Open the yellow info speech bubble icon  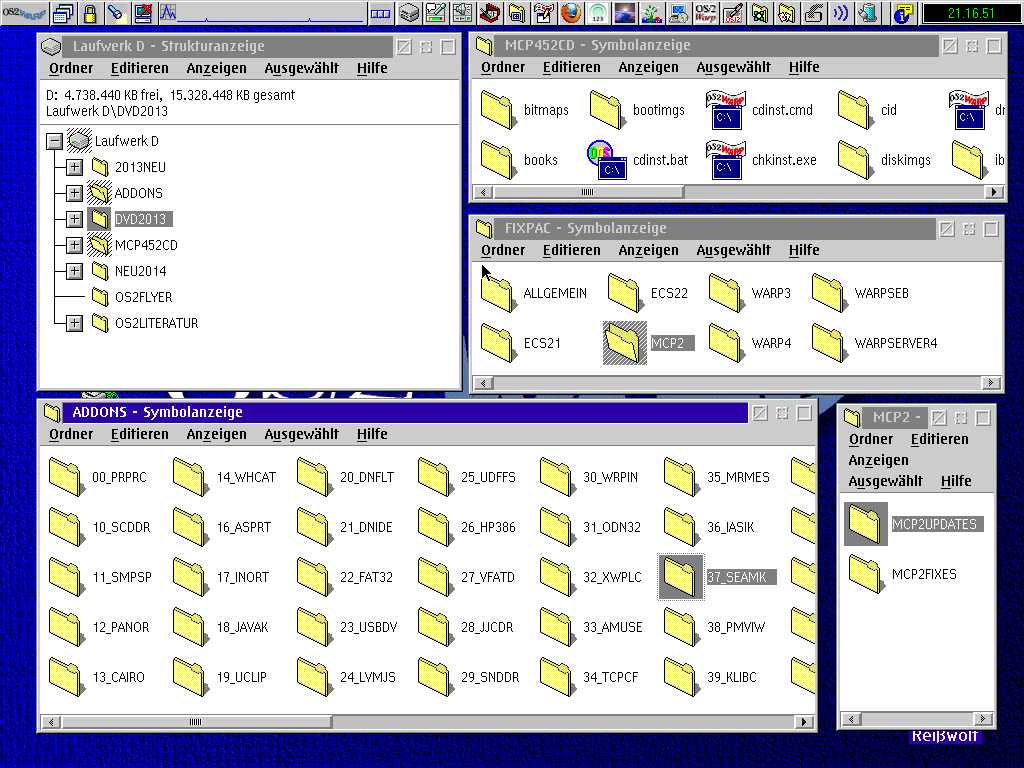904,13
